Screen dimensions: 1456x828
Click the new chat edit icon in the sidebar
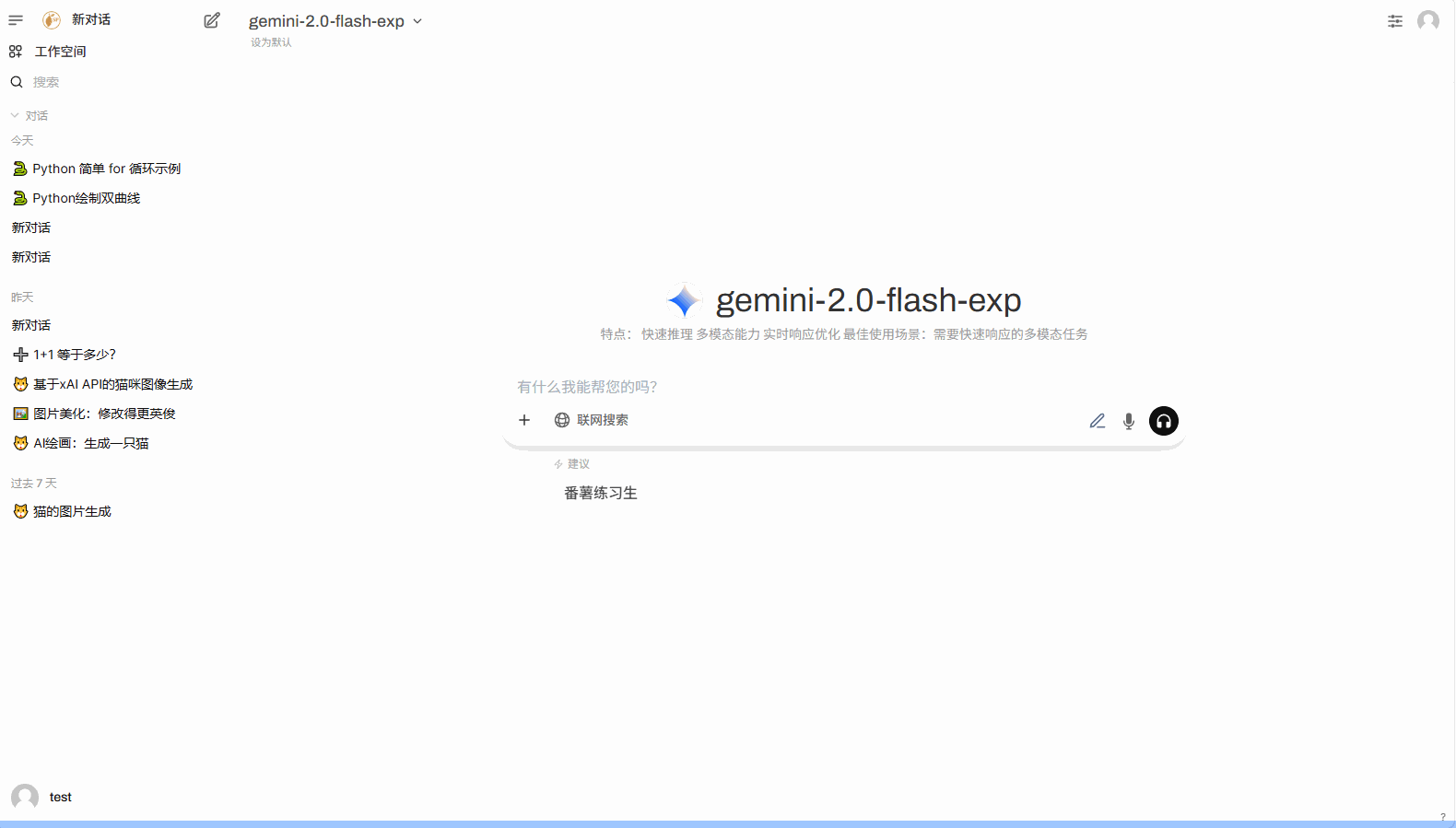click(x=212, y=20)
